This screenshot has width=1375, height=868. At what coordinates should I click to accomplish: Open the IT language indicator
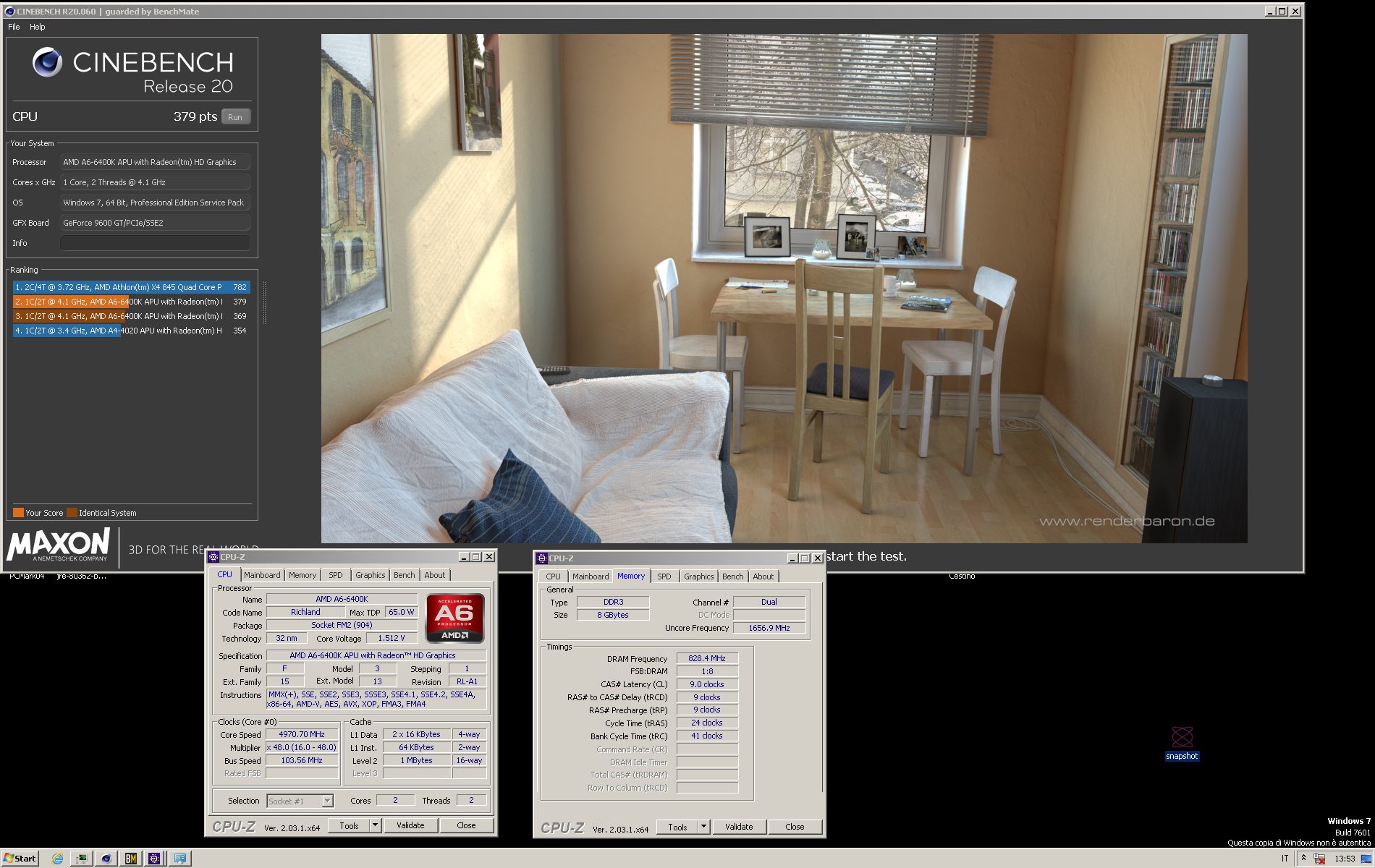1285,859
